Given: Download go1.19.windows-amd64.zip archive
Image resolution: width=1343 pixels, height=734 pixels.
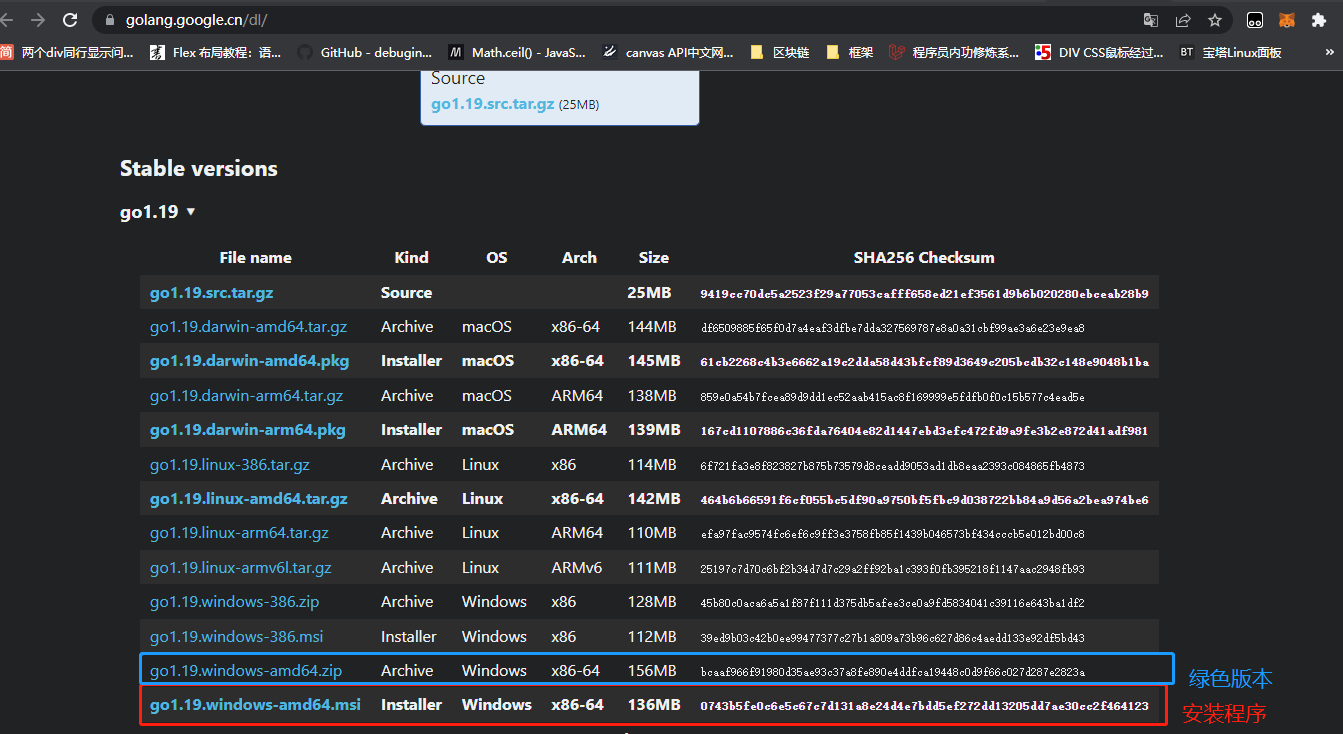Looking at the screenshot, I should 246,671.
